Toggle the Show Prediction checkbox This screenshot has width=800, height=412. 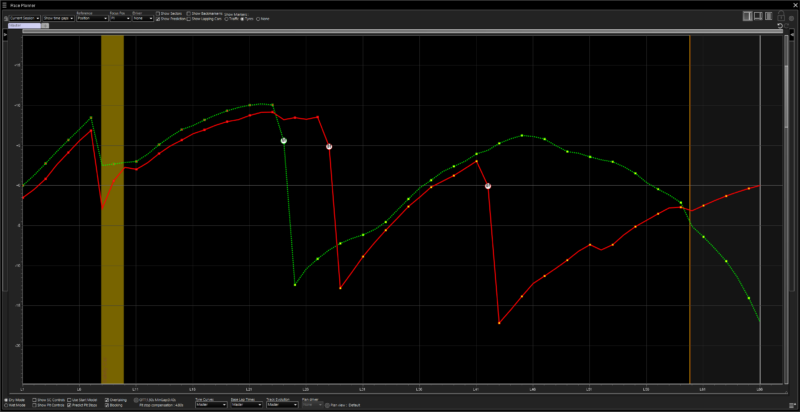[x=159, y=19]
